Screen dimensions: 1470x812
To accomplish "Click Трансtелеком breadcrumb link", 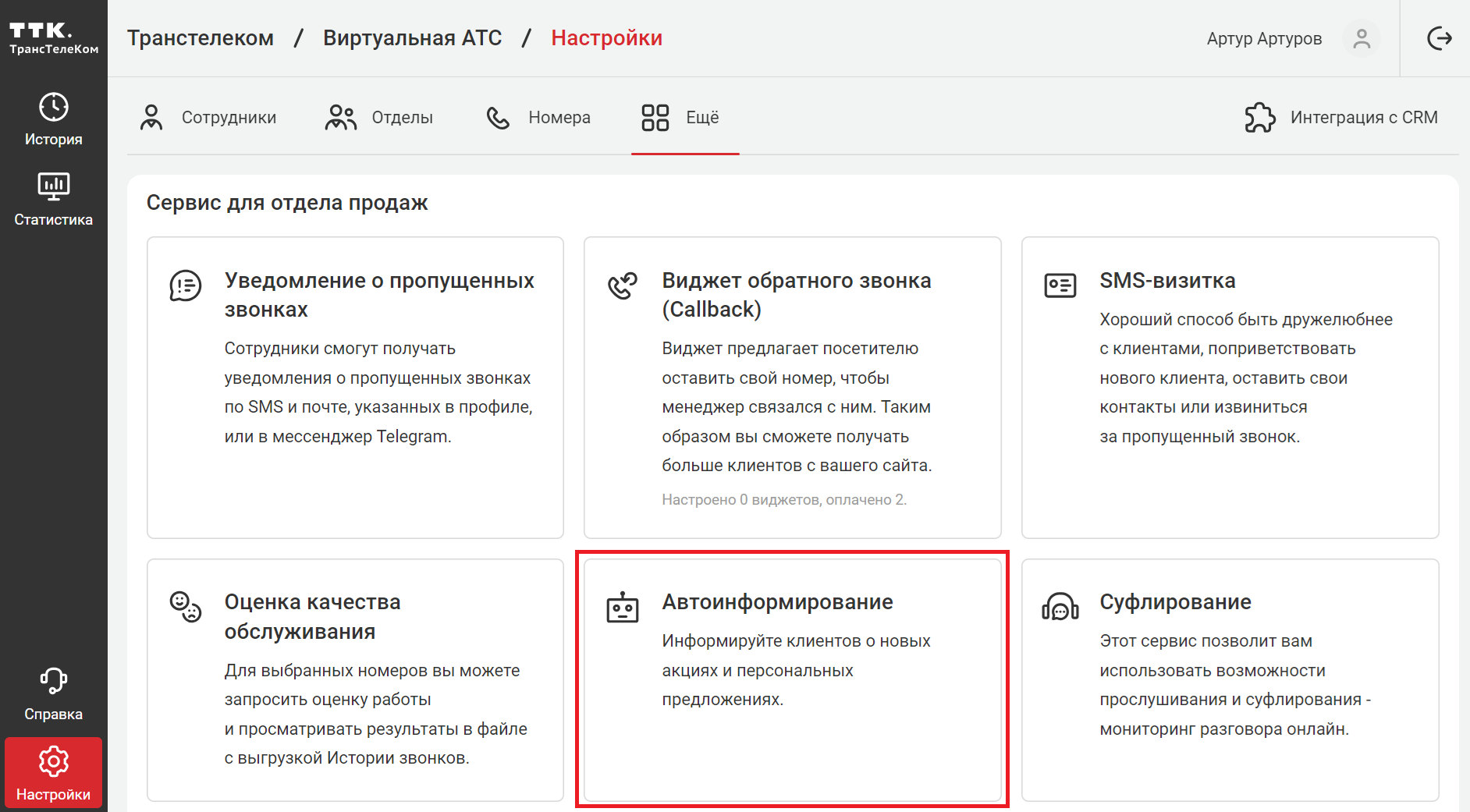I will pos(201,38).
